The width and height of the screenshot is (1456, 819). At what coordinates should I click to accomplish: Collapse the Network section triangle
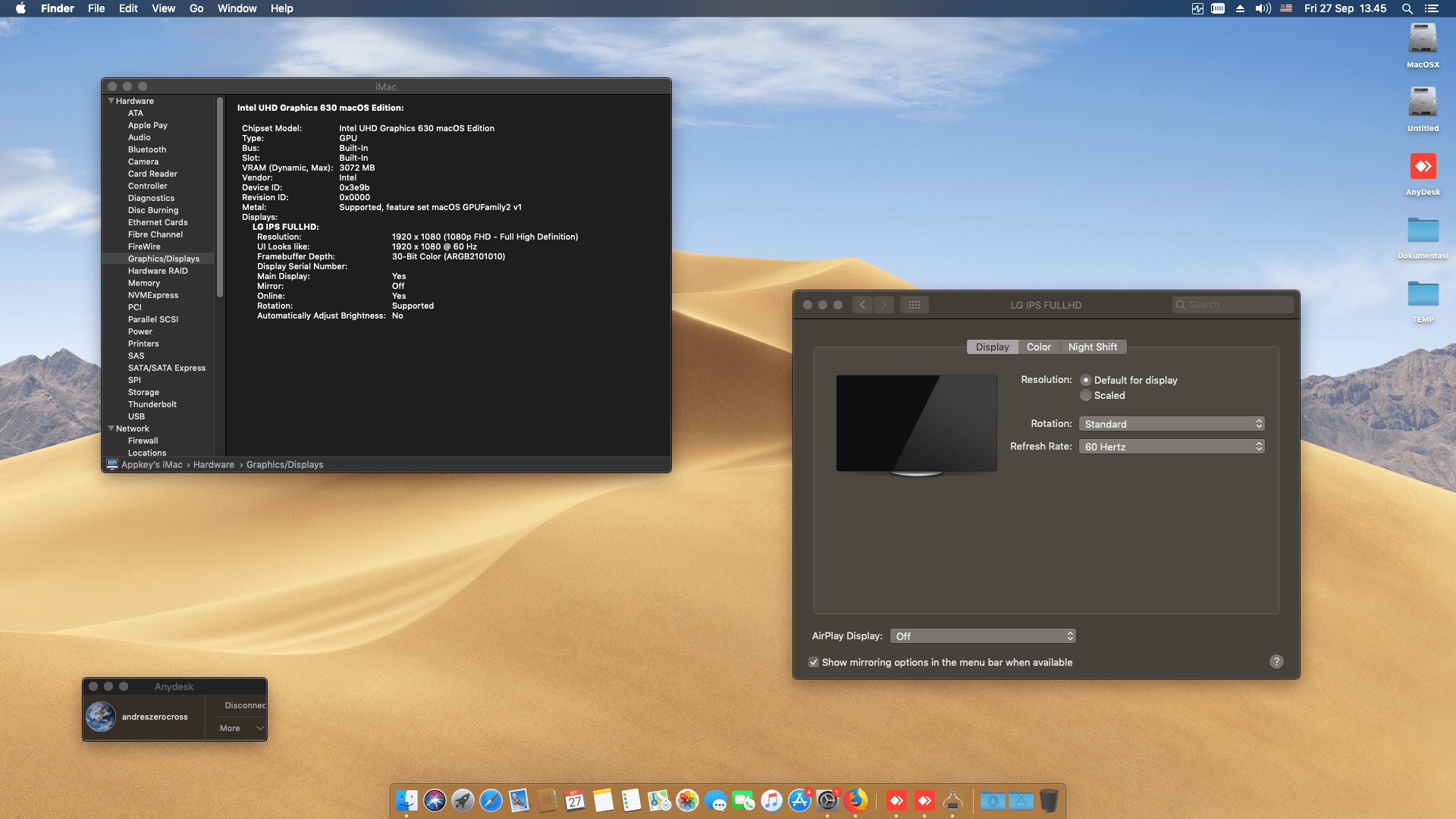point(111,428)
